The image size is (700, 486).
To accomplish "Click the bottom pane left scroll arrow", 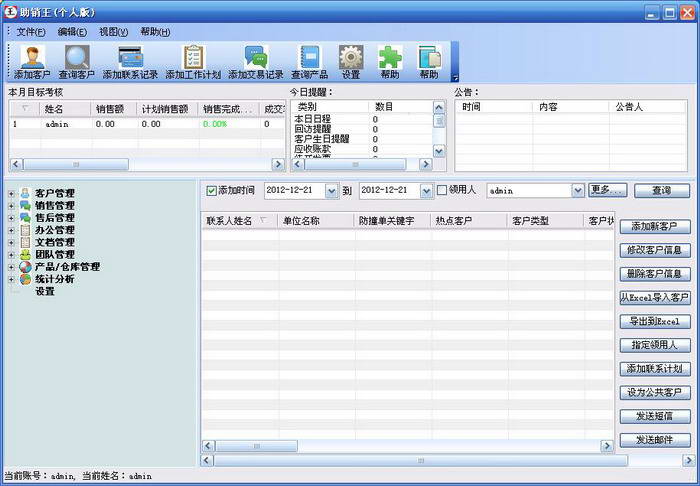I will [207, 460].
